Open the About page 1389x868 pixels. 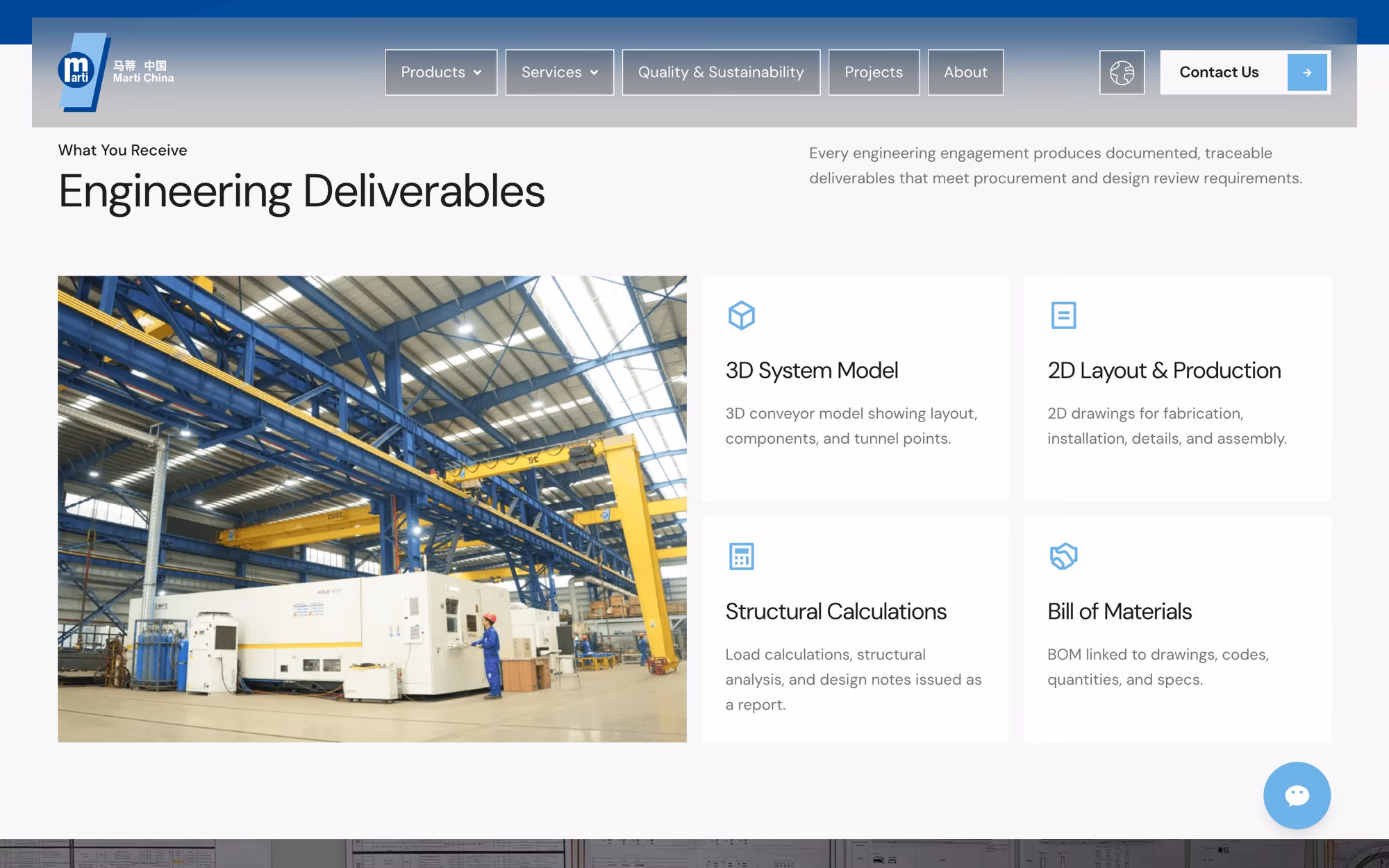(x=965, y=72)
